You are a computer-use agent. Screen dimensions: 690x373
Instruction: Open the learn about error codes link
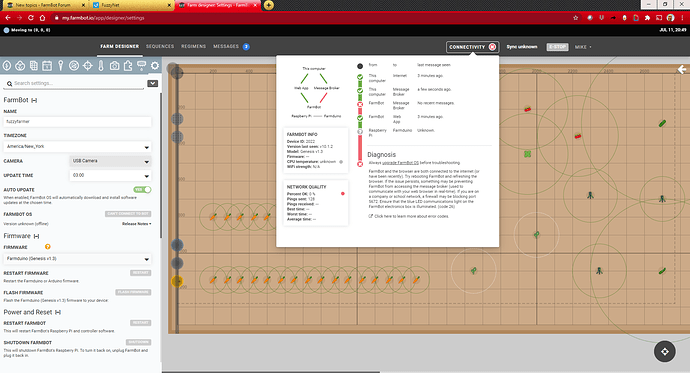tap(411, 216)
